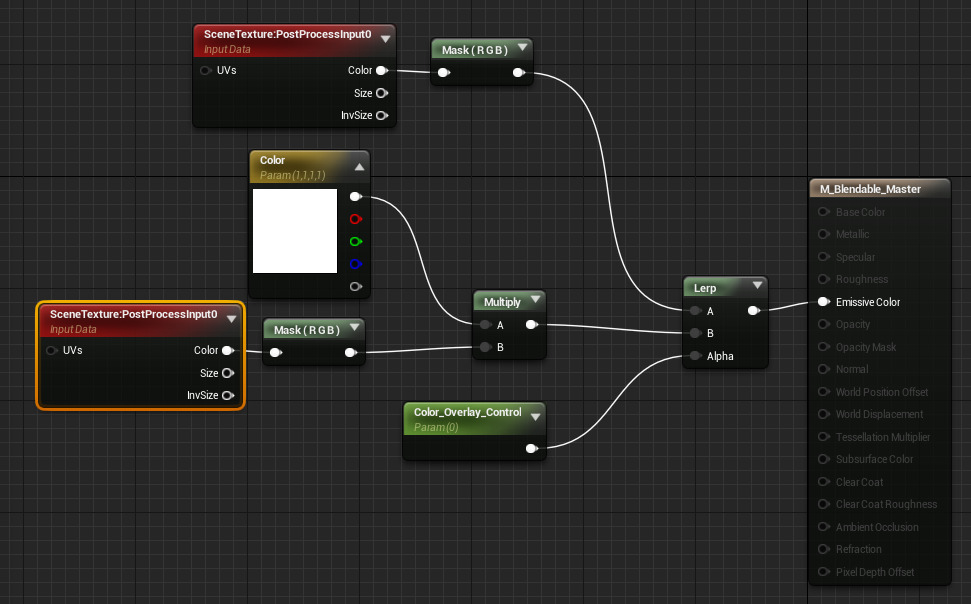971x604 pixels.
Task: Click the red channel output pin on Color node
Action: (x=355, y=219)
